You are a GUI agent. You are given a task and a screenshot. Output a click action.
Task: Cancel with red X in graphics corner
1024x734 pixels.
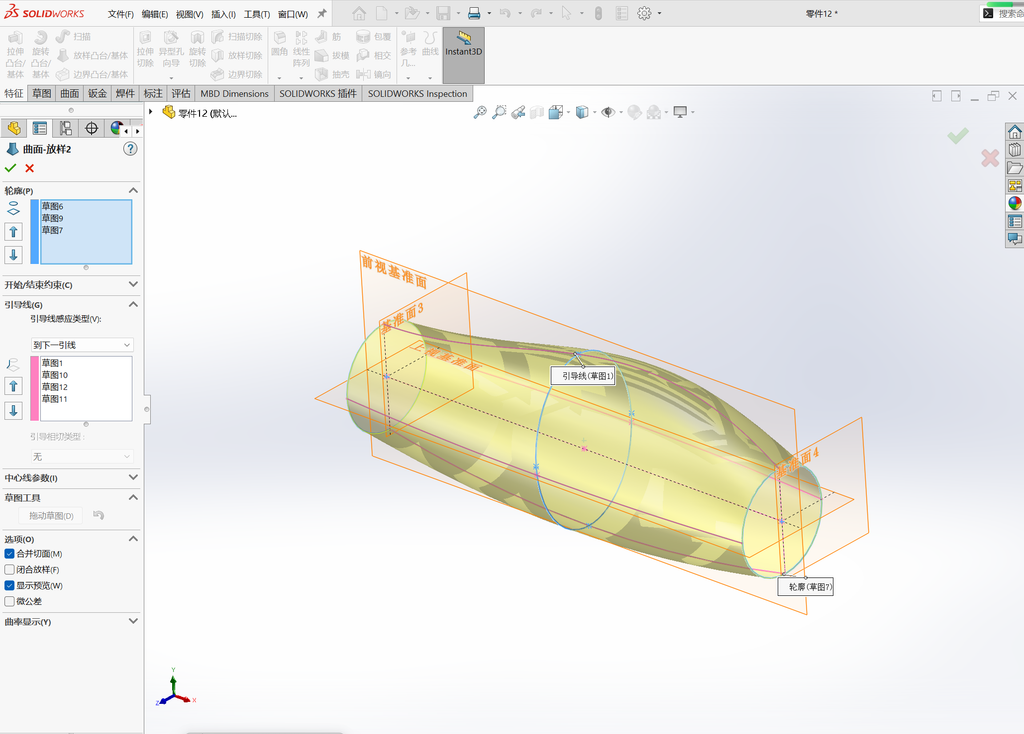pos(989,157)
